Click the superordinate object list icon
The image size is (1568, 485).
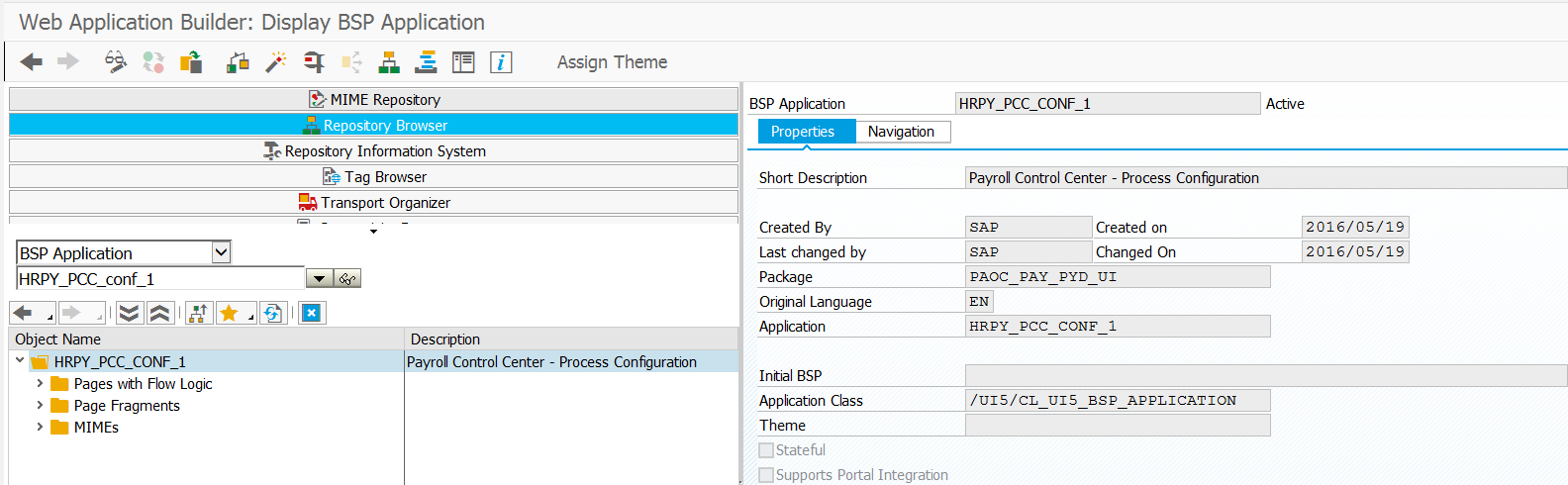198,313
